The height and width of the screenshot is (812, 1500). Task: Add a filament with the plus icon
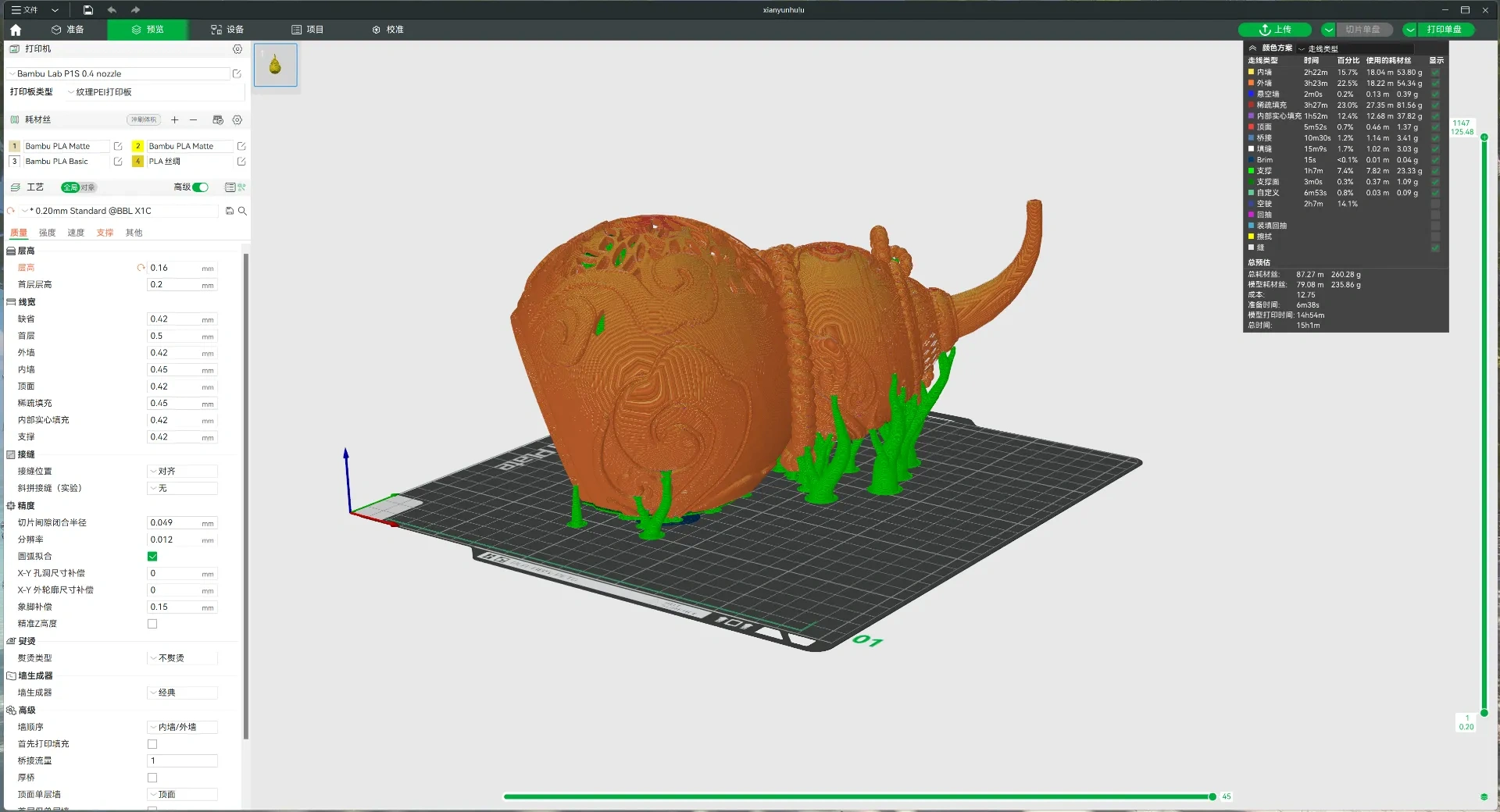[x=174, y=120]
